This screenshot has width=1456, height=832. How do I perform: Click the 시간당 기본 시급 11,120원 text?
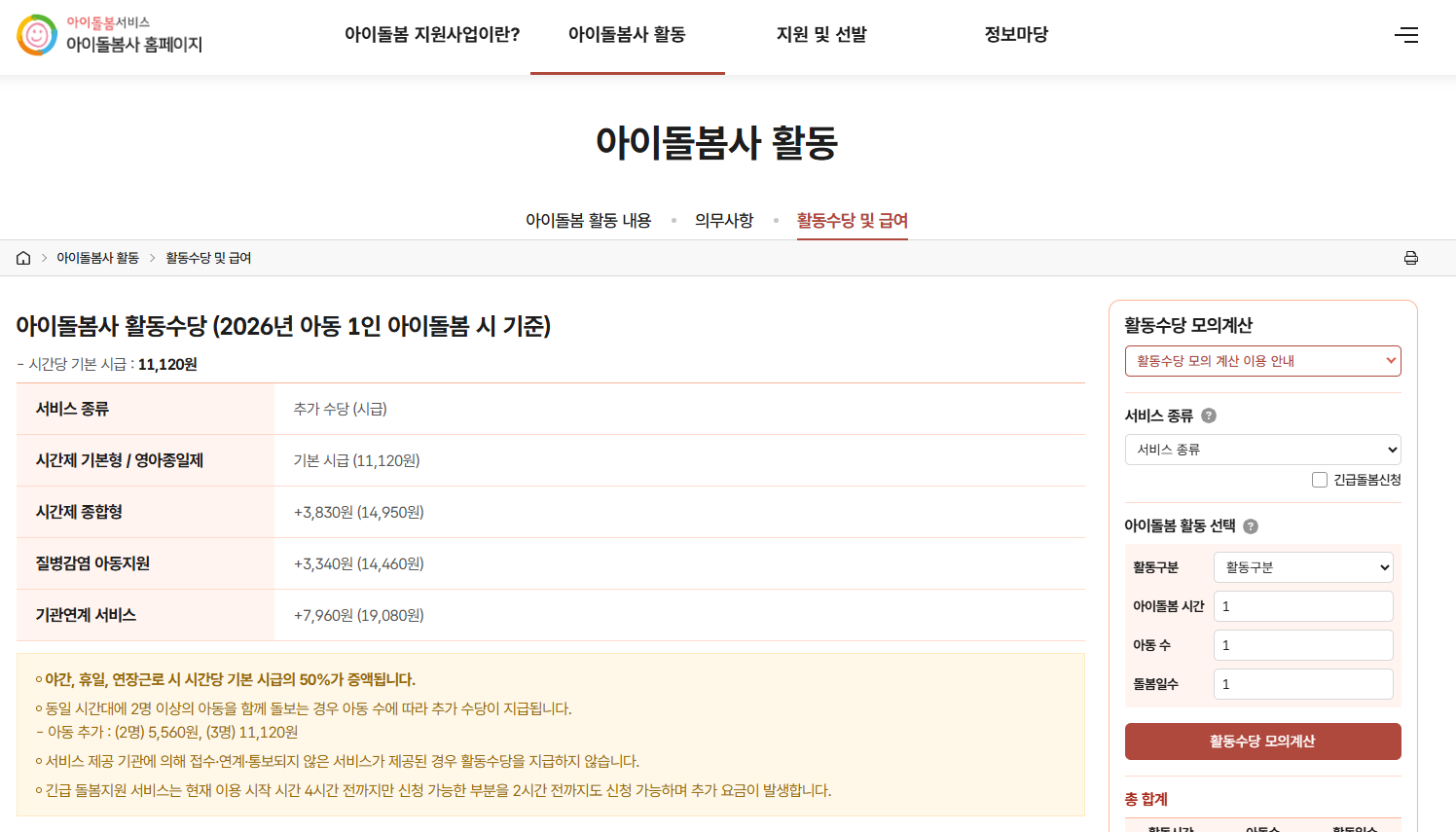click(107, 364)
